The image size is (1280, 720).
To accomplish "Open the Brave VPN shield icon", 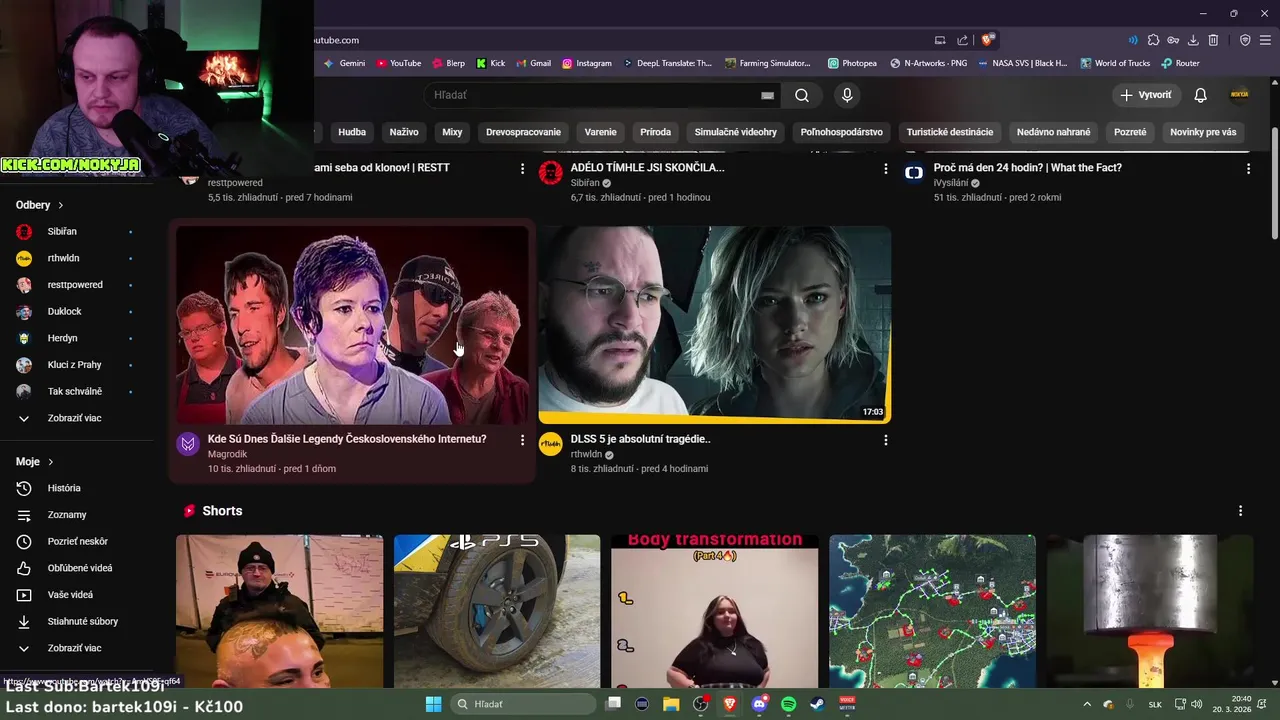I will point(1245,40).
